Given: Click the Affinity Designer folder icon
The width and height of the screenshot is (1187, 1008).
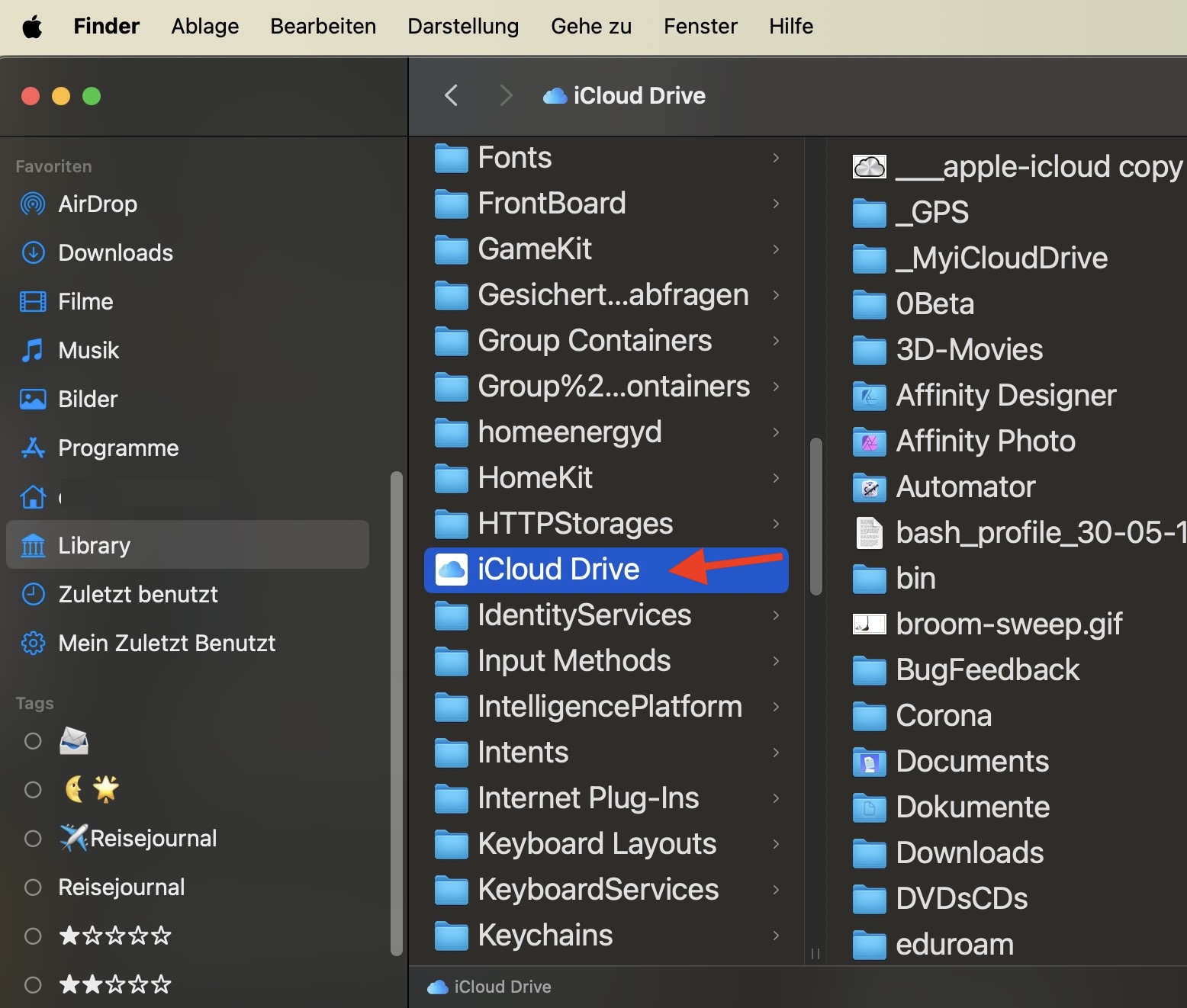Looking at the screenshot, I should (869, 396).
